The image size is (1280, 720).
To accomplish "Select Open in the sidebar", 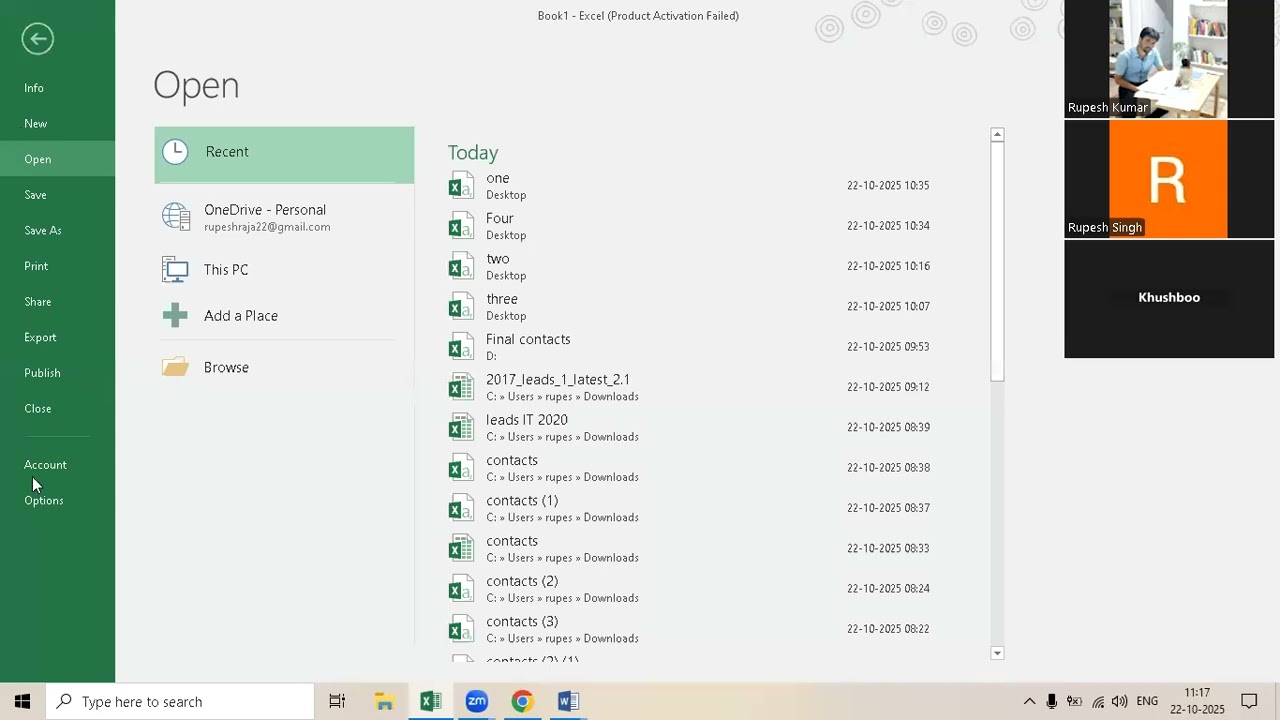I will pos(38,159).
